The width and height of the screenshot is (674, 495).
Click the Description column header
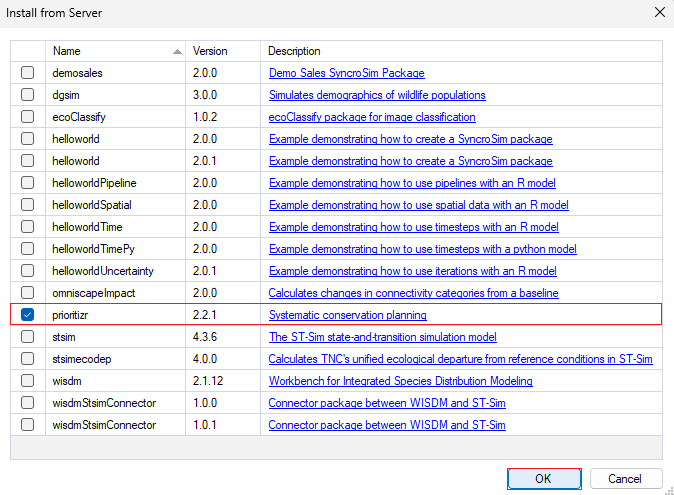pos(461,51)
